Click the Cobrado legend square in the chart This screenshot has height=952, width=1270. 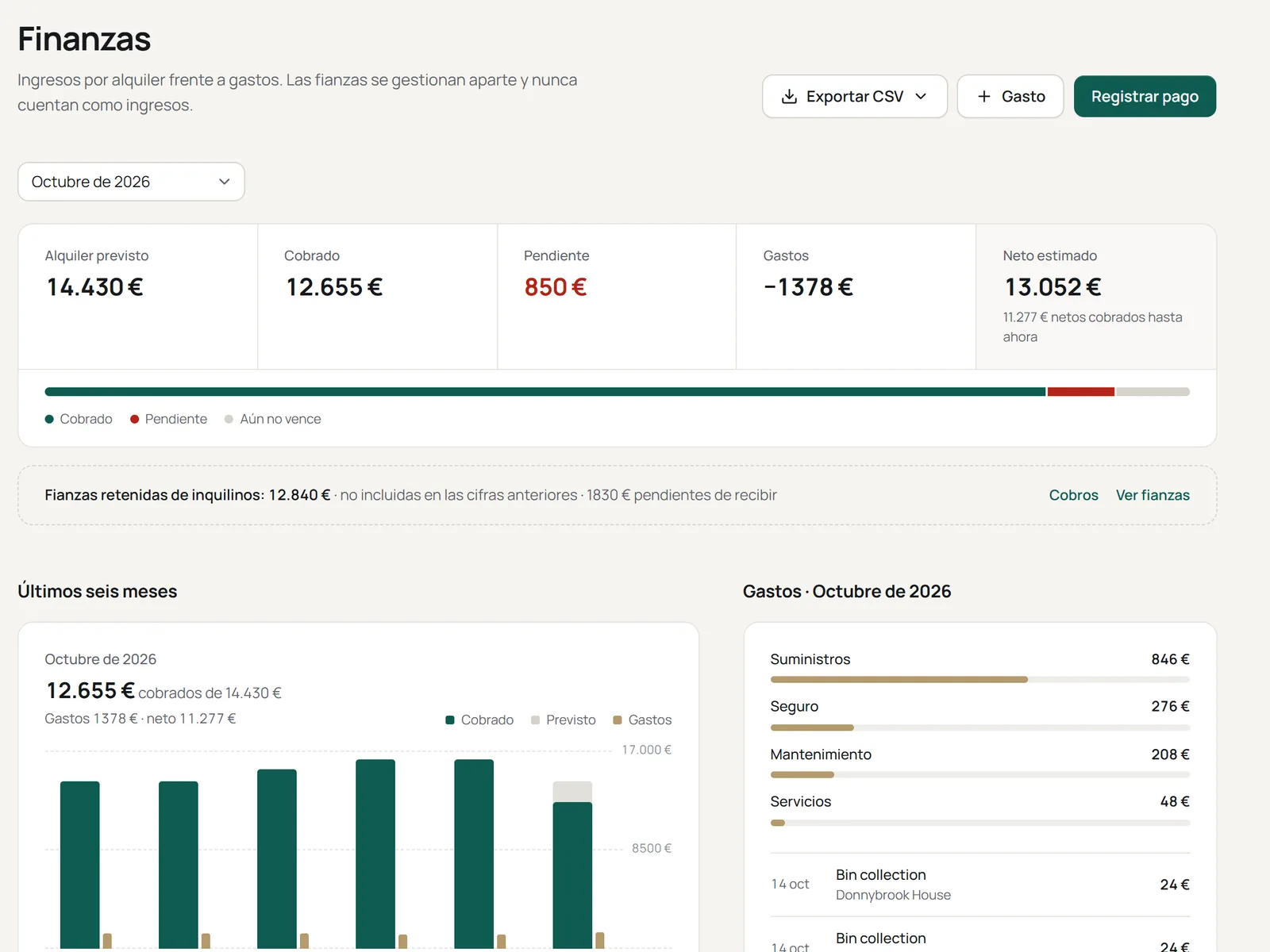[x=450, y=720]
